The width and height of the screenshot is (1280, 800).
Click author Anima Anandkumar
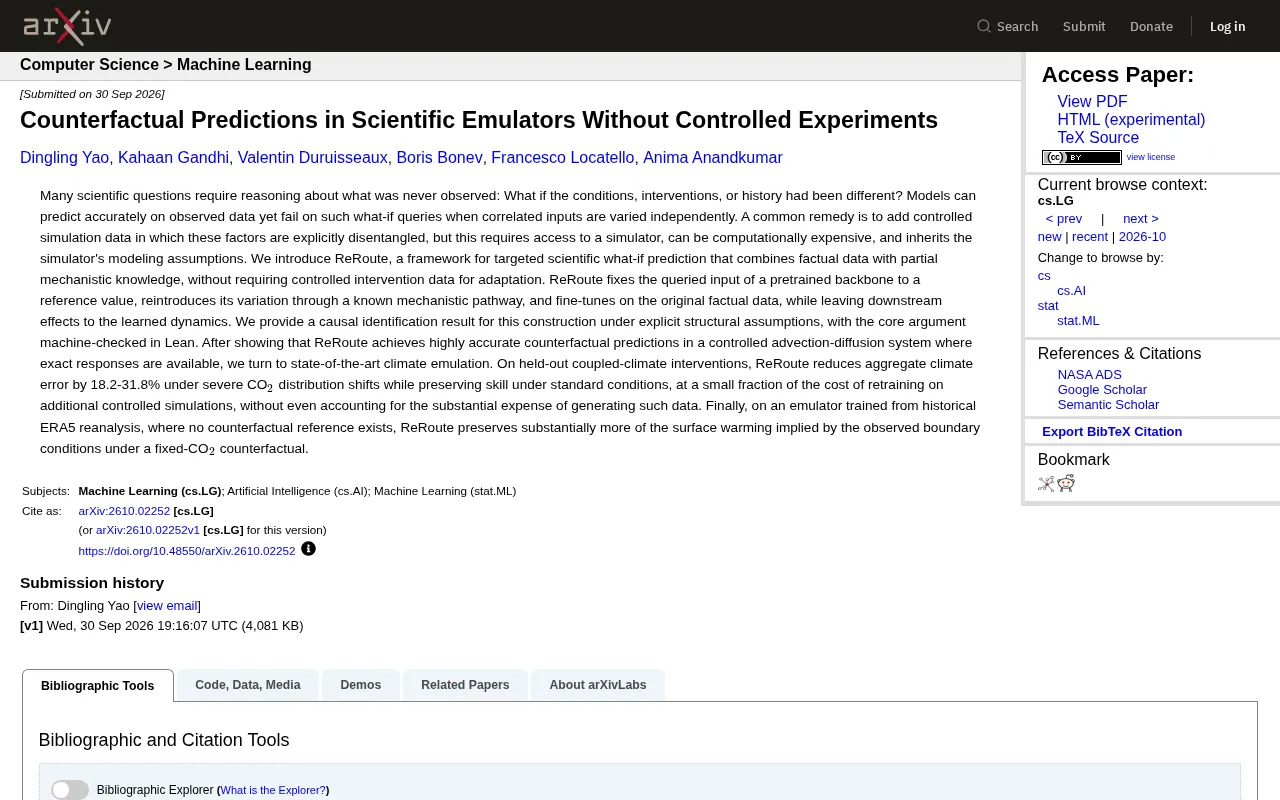click(713, 158)
